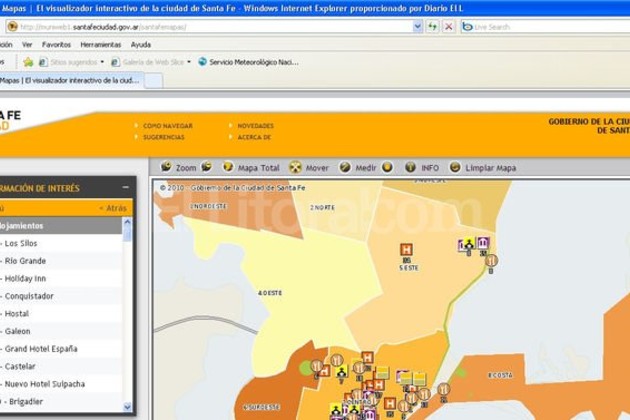This screenshot has width=630, height=420.
Task: Select Grand Hotel España from the list
Action: pos(41,349)
